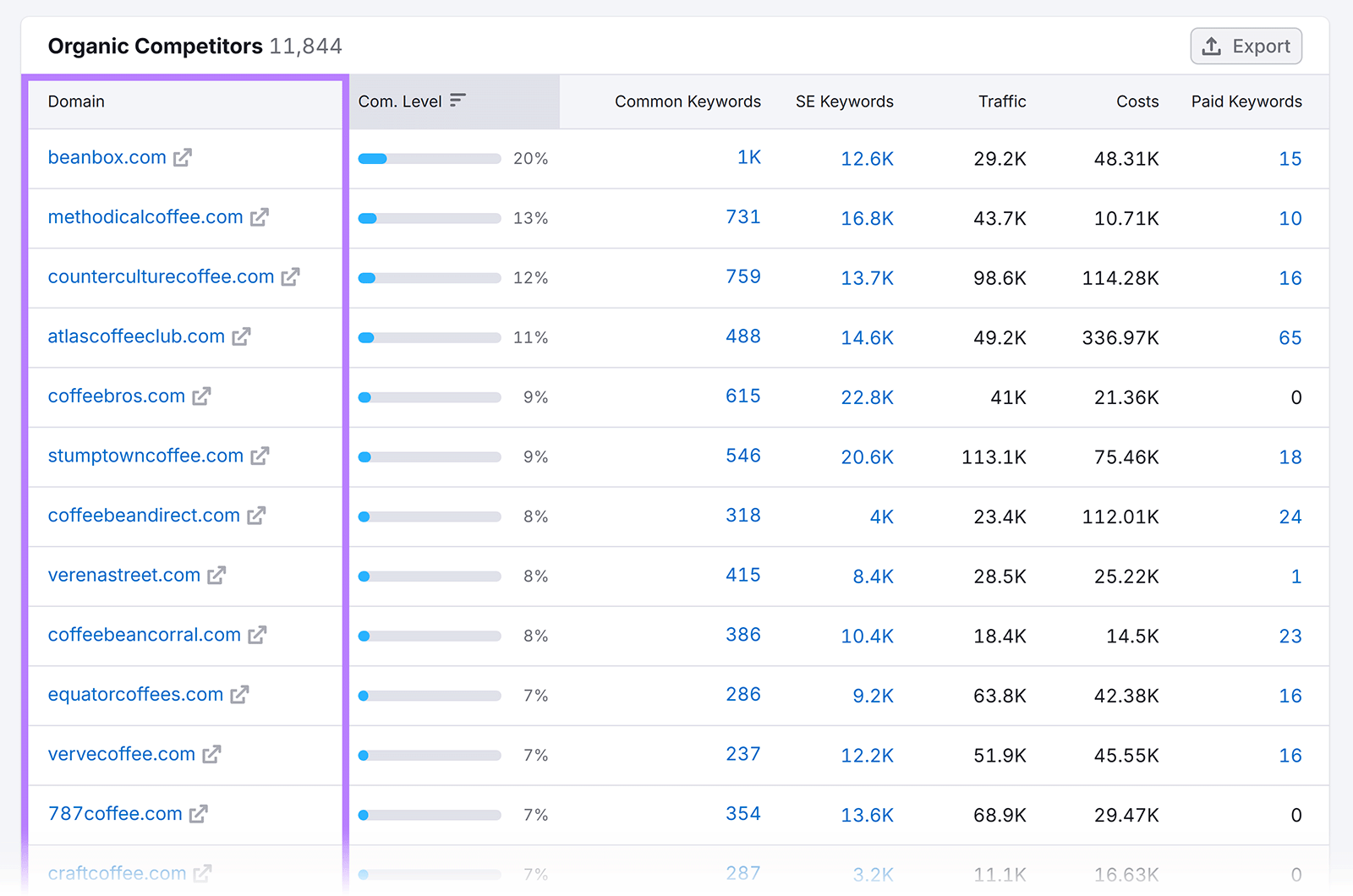
Task: Open methodicalcoffee.com common keywords value 731
Action: point(743,217)
